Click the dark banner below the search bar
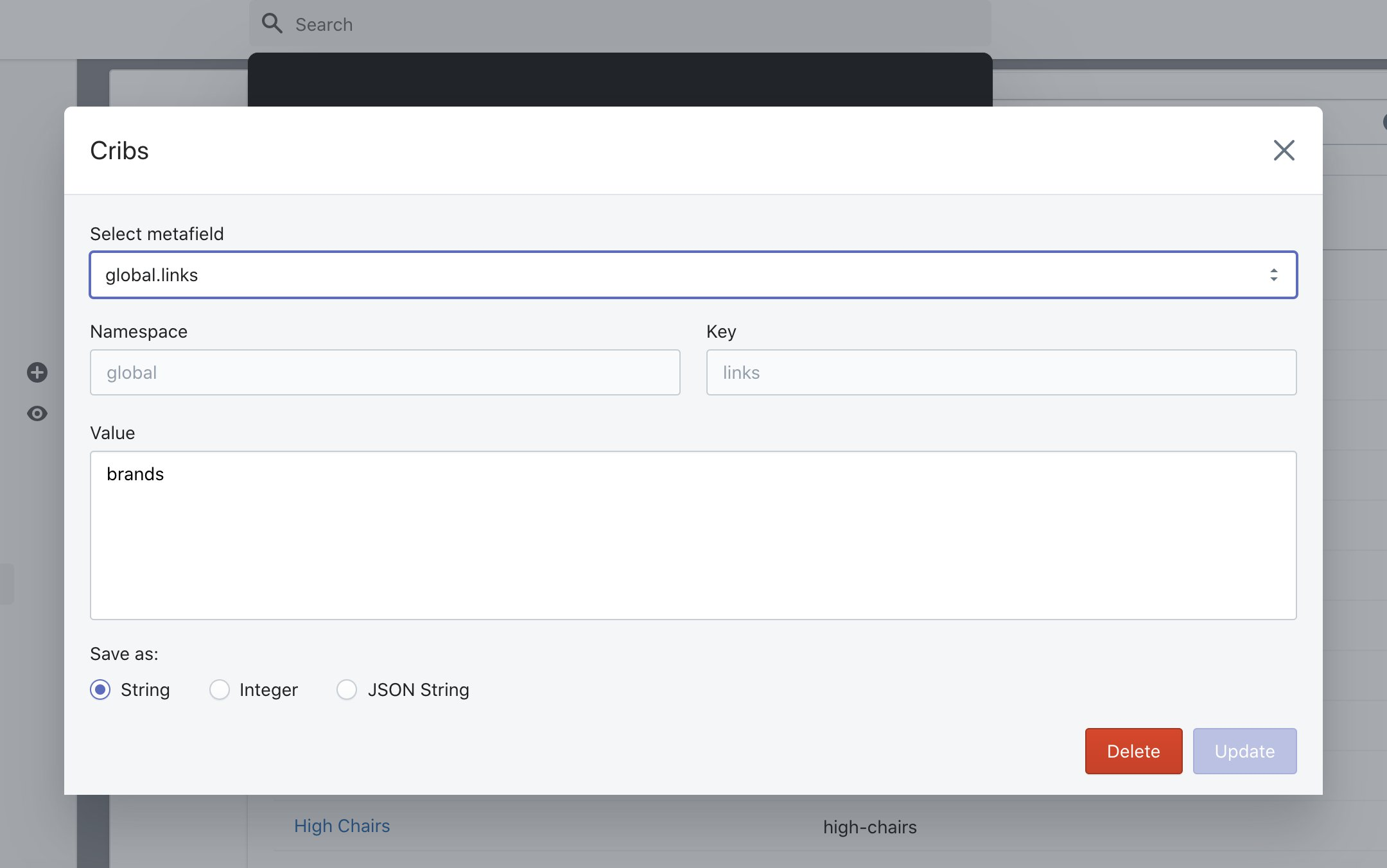Image resolution: width=1387 pixels, height=868 pixels. (620, 80)
